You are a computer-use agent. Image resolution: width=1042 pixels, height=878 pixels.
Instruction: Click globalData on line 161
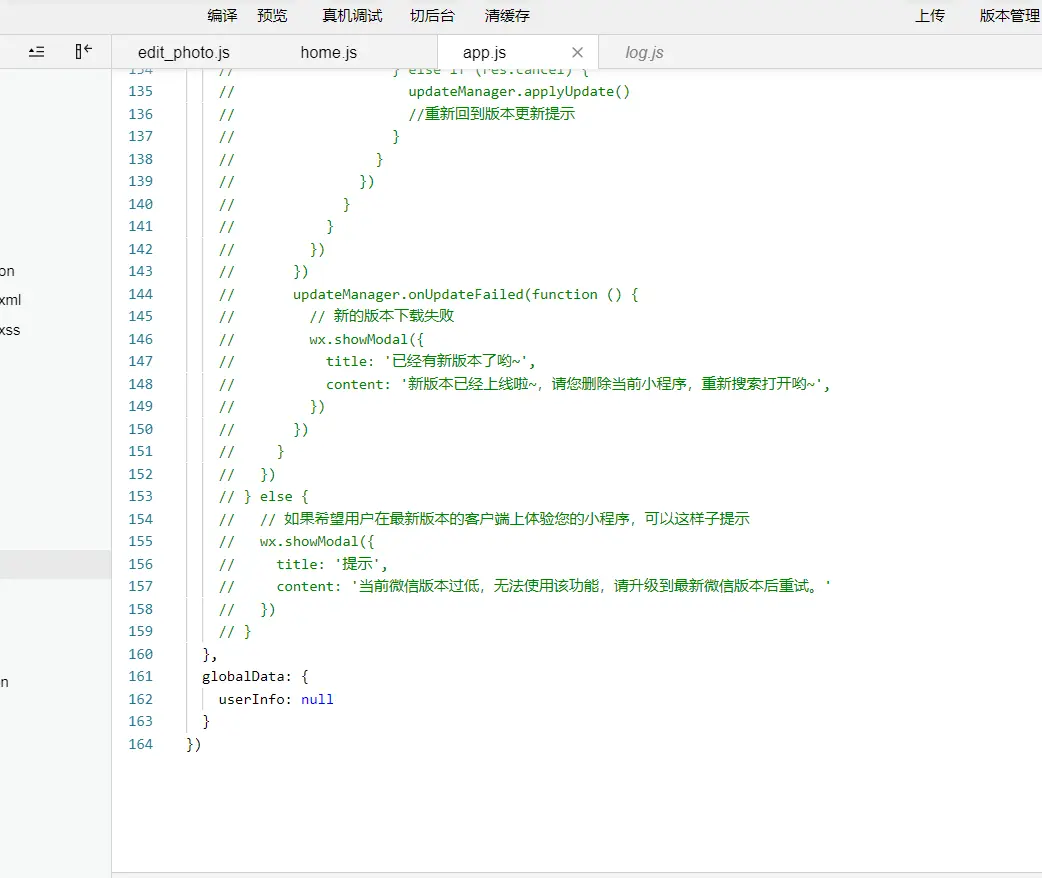(x=243, y=676)
